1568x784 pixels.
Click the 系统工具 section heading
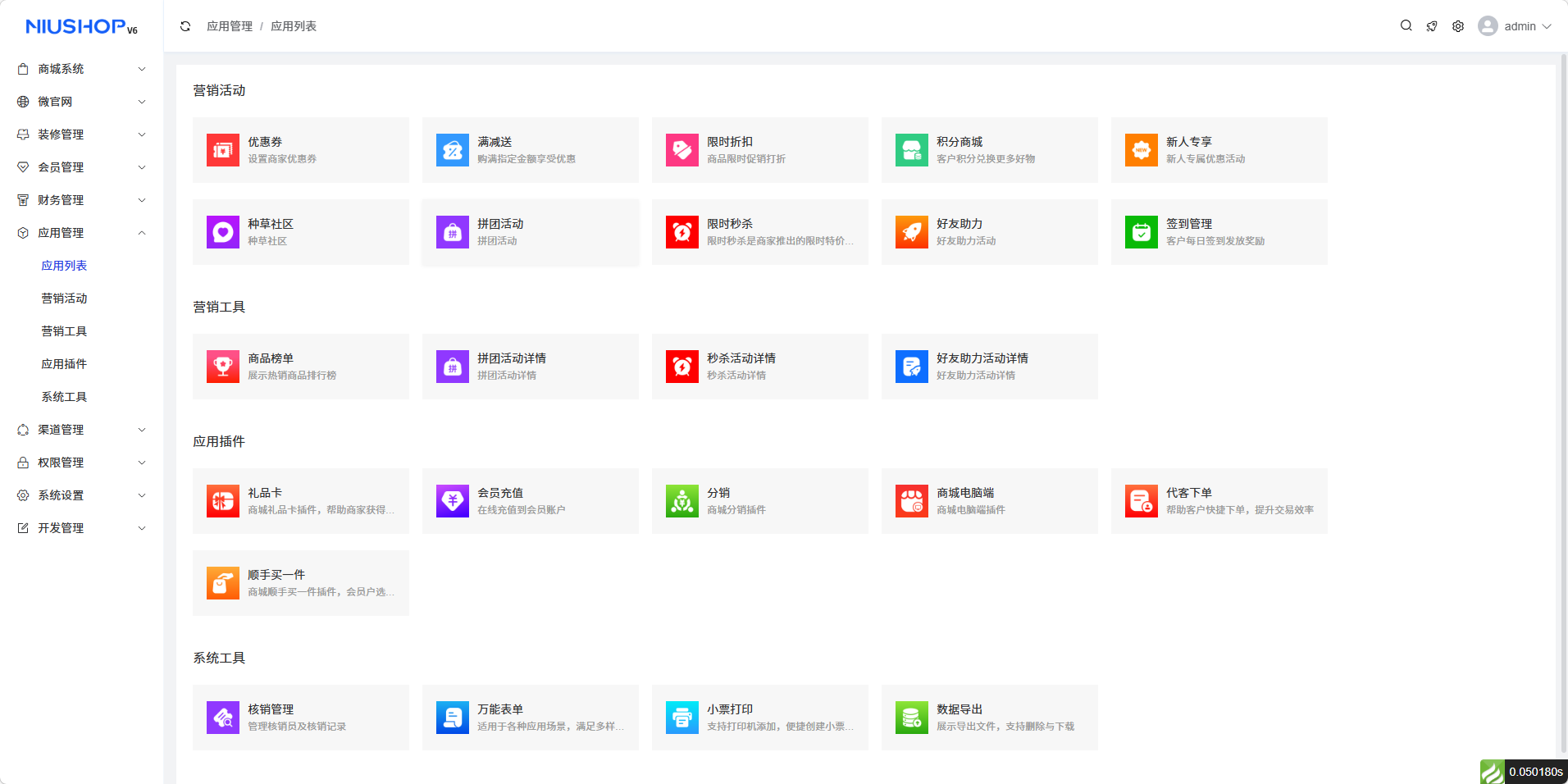pos(219,658)
